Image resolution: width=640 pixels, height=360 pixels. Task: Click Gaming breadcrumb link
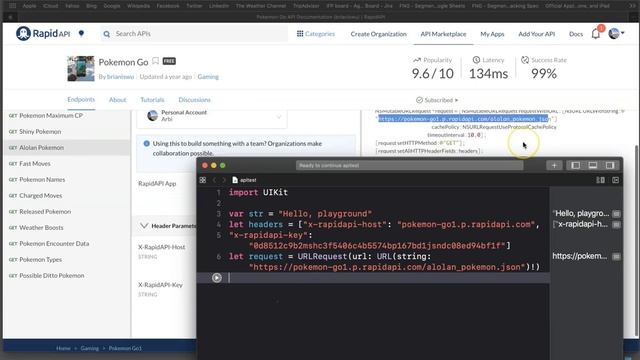click(x=89, y=348)
